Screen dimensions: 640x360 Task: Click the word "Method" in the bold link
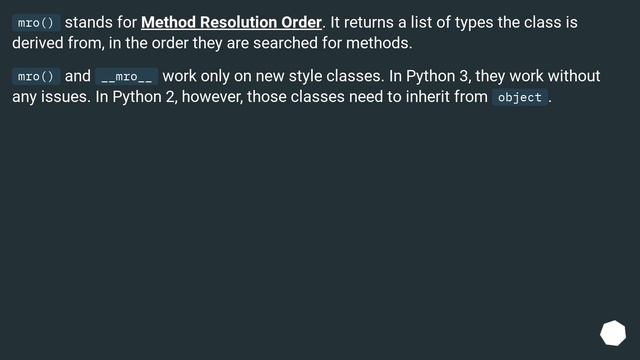point(169,22)
